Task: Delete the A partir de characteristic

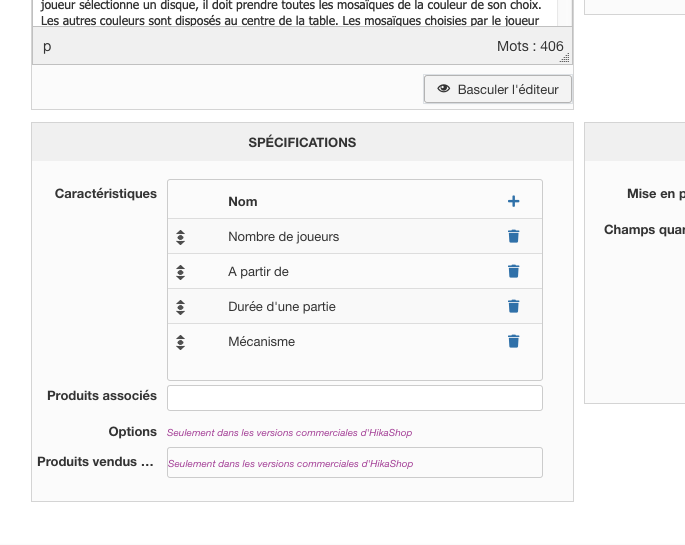Action: coord(513,271)
